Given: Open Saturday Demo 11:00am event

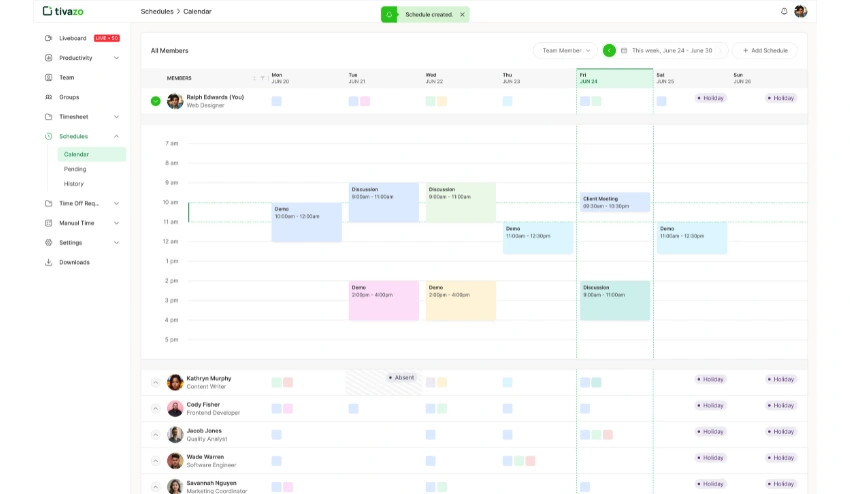Looking at the screenshot, I should click(x=692, y=238).
